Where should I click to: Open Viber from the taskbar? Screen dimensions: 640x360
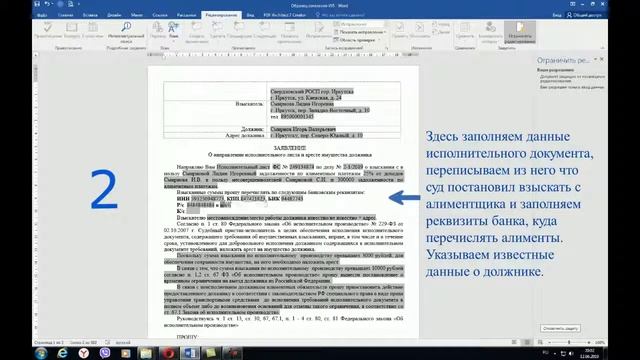(105, 353)
